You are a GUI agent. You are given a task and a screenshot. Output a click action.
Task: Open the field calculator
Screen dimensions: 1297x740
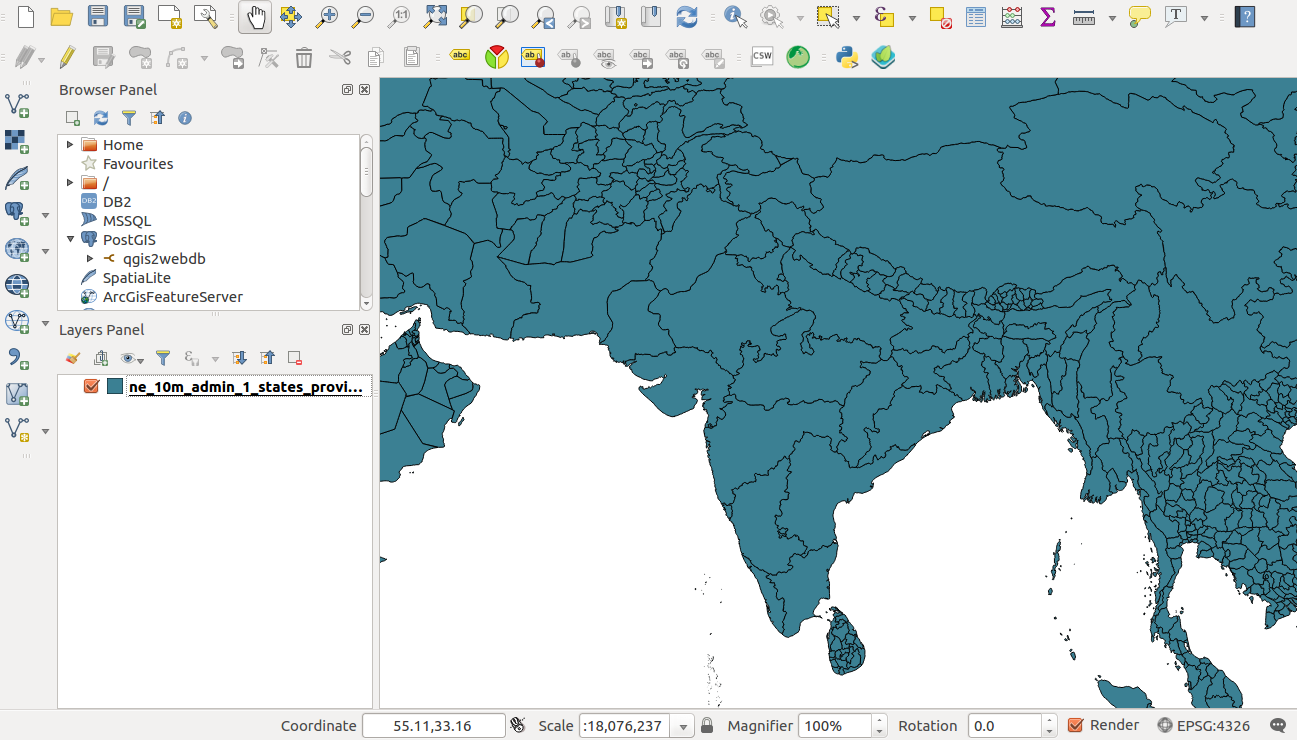tap(1012, 16)
